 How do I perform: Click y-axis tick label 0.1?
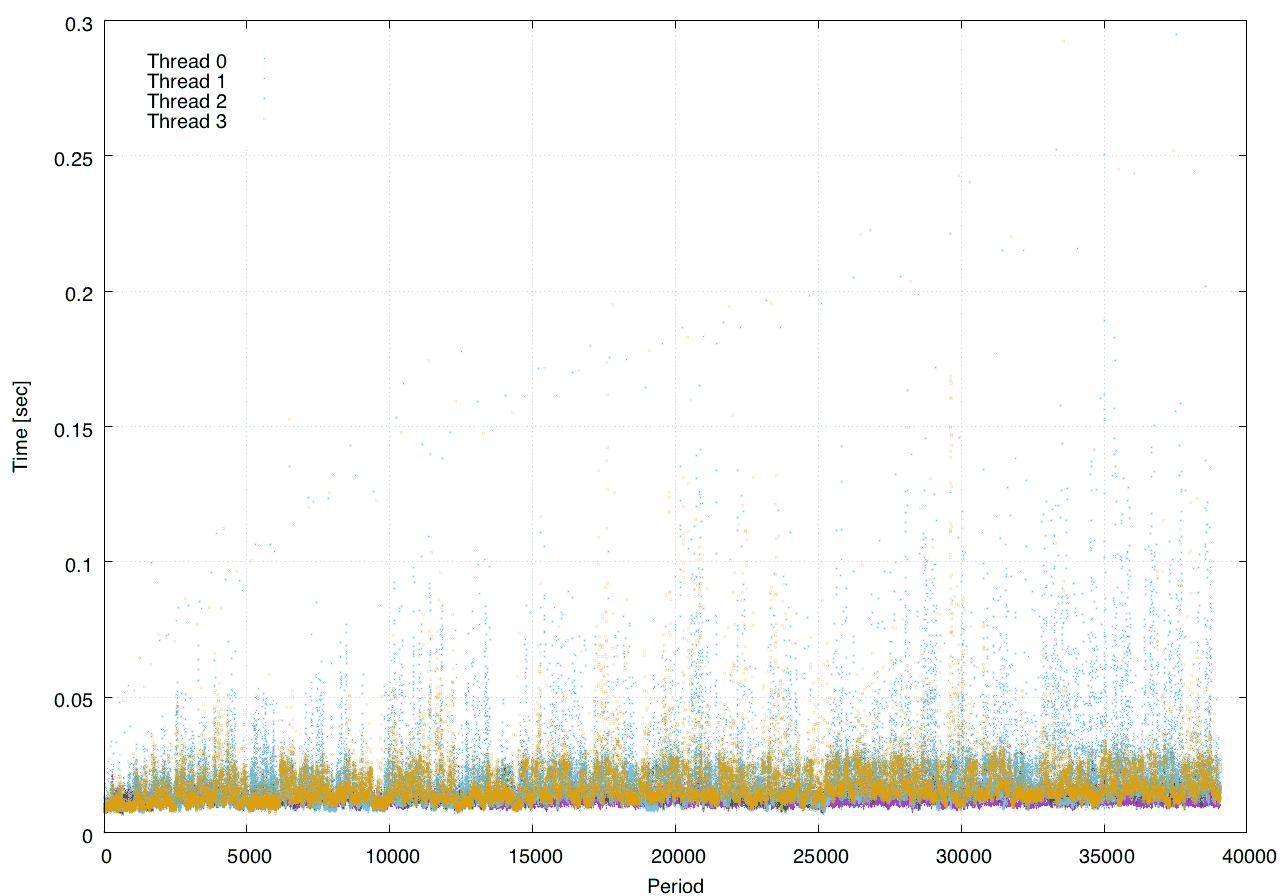pyautogui.click(x=80, y=563)
